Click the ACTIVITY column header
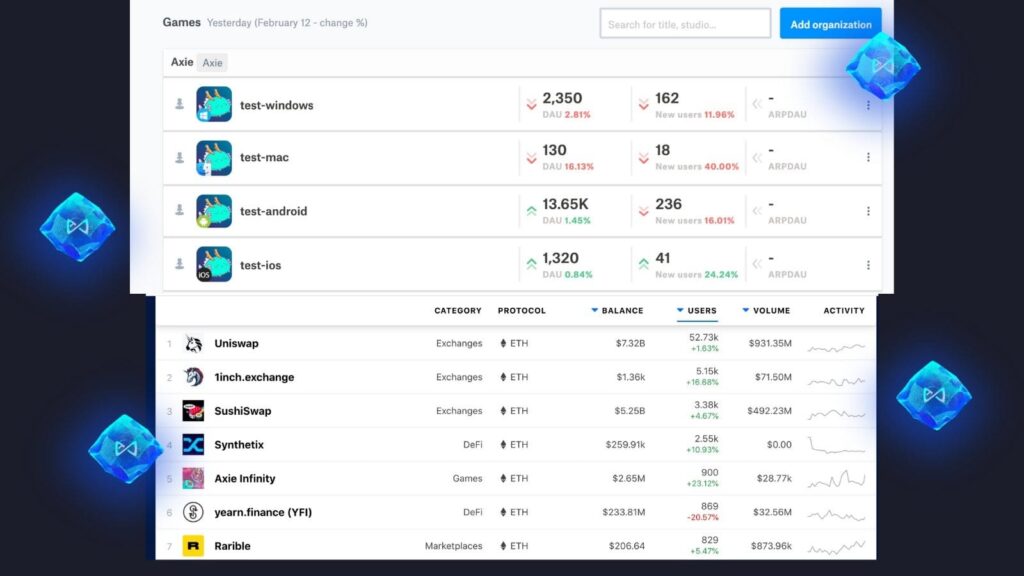Screen dimensions: 1024x576 (844, 311)
